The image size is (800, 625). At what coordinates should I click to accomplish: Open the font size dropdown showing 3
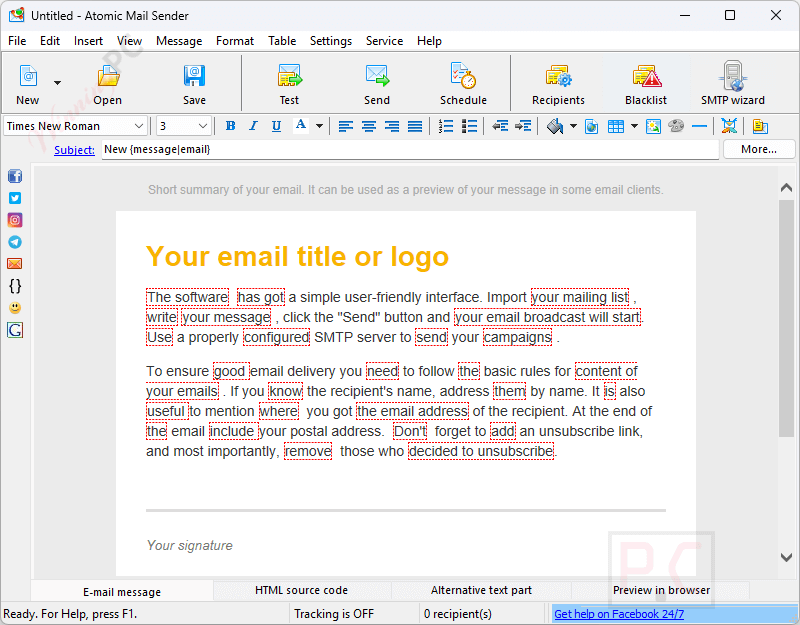click(203, 126)
